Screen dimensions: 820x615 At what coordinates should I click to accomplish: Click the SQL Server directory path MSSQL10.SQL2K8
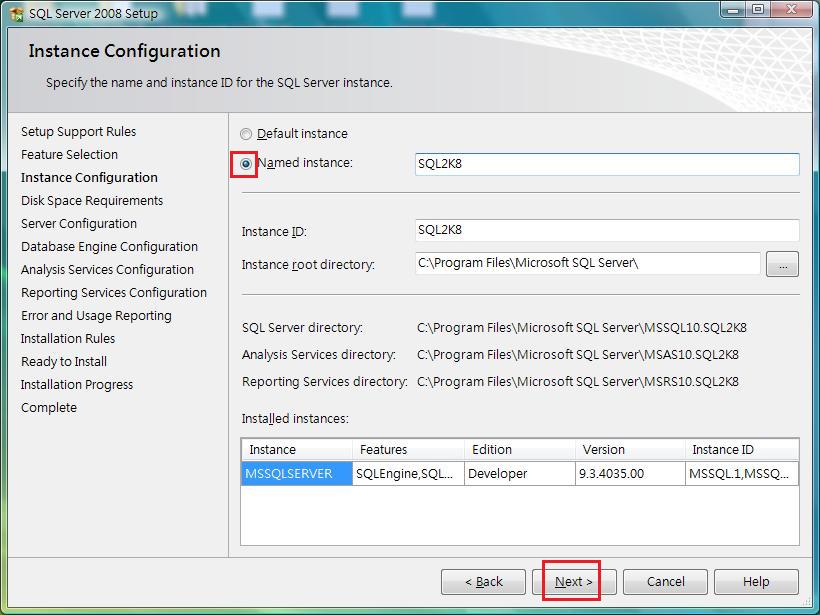[582, 328]
